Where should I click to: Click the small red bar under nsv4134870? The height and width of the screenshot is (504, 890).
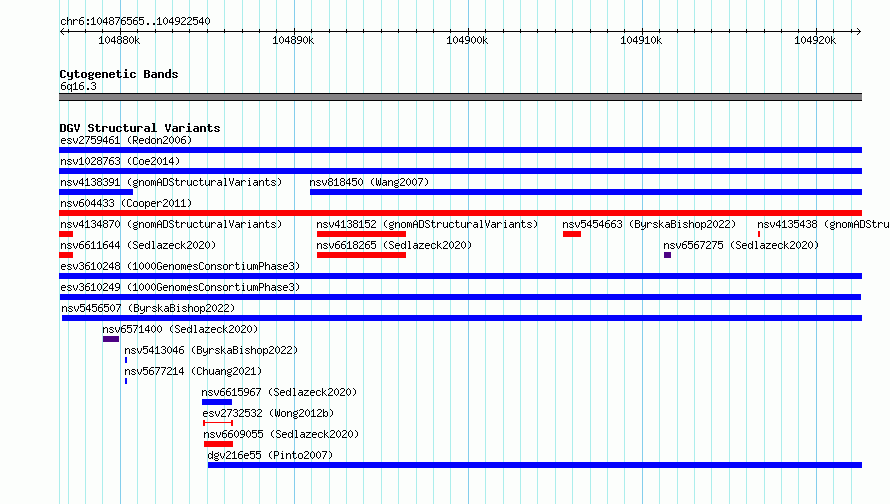coord(66,234)
